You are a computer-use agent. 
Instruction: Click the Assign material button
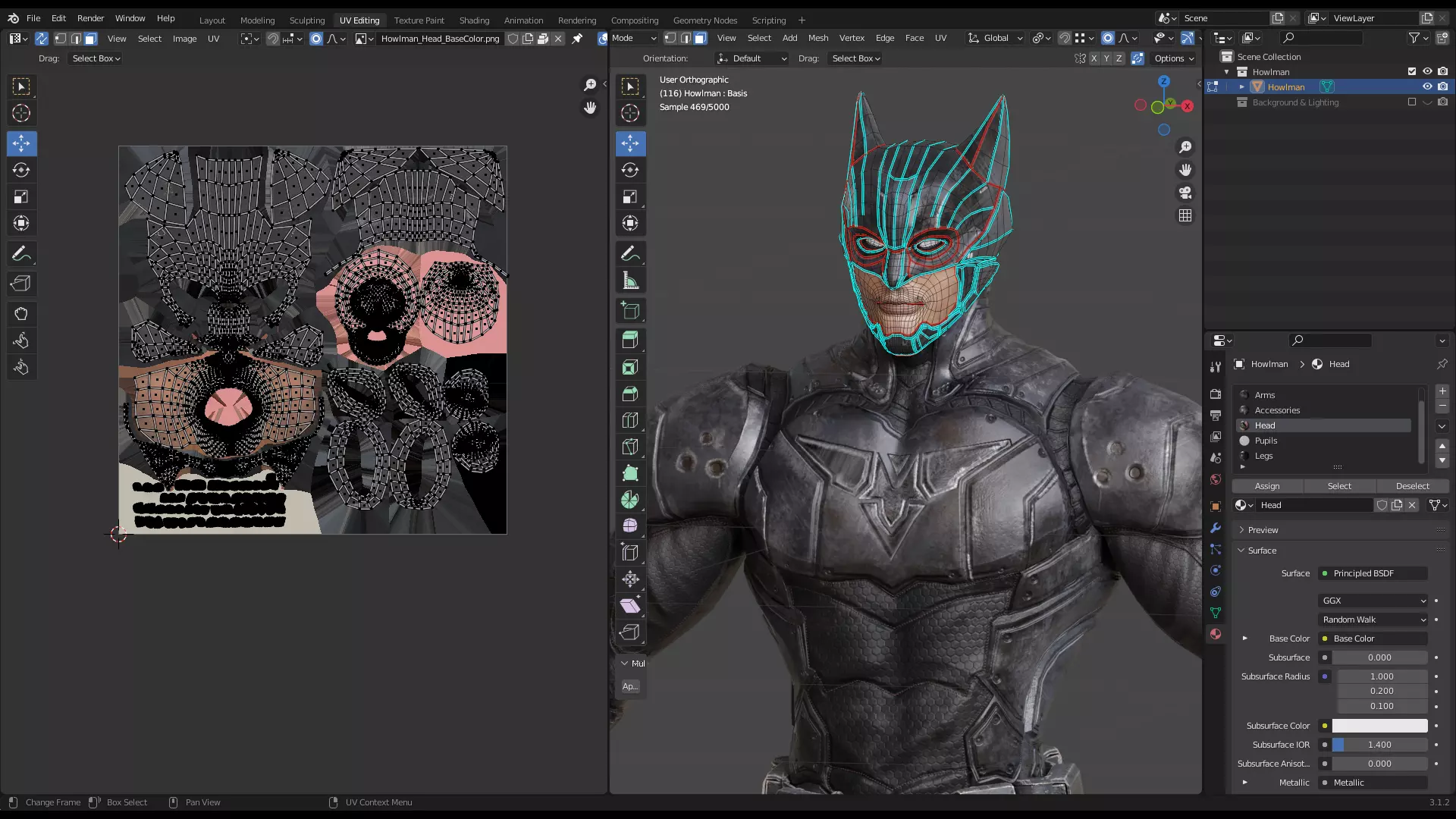click(1267, 486)
